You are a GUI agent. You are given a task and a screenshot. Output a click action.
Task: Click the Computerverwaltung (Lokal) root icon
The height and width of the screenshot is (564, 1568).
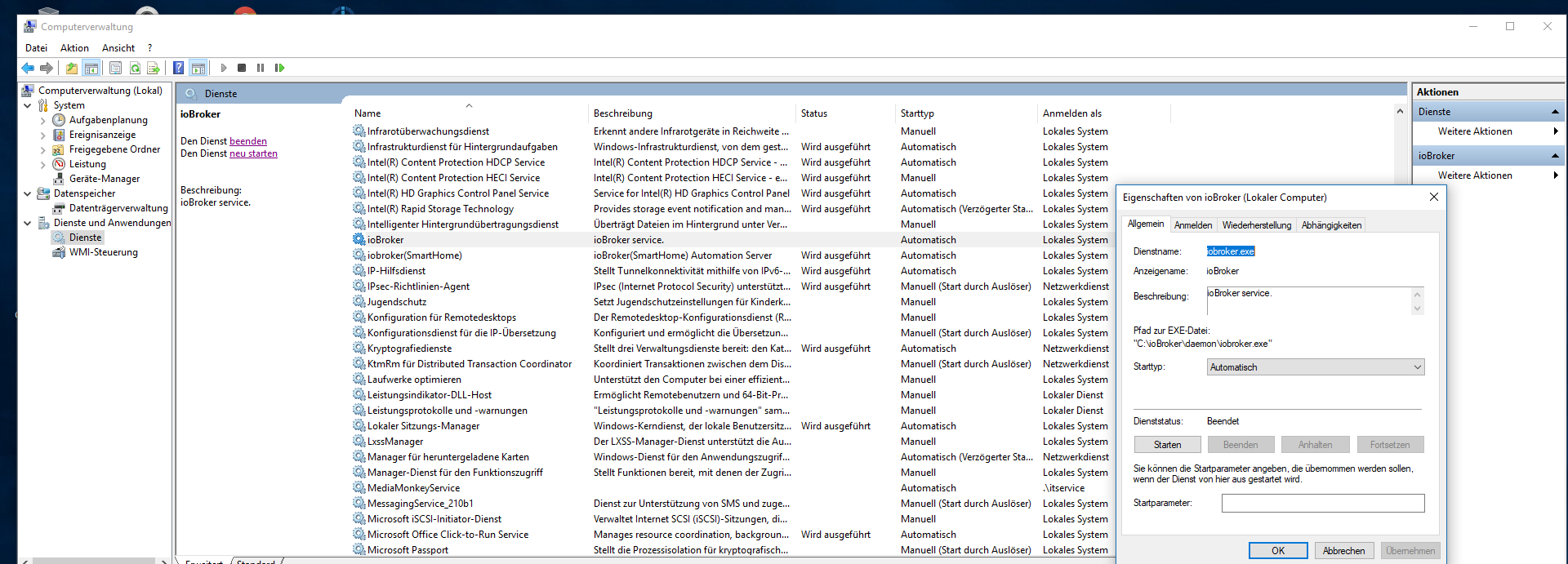28,91
